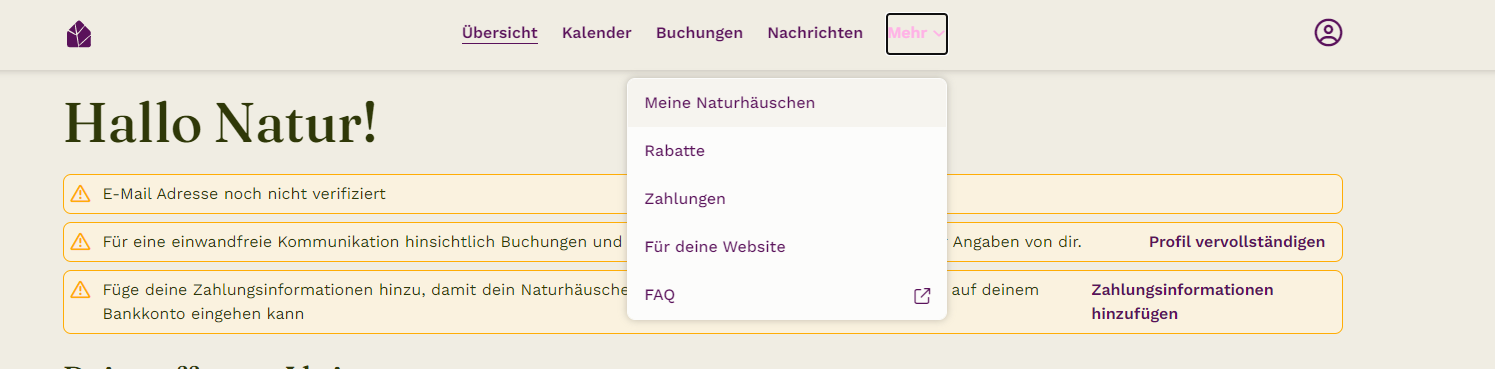Screen dimensions: 1495x369
Task: Click Profil vervollständigen link
Action: (x=1237, y=242)
